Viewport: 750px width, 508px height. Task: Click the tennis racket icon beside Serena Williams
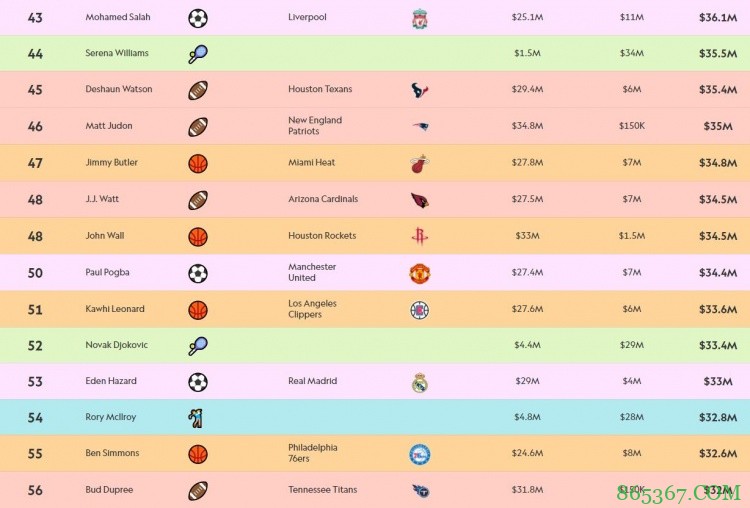[197, 54]
